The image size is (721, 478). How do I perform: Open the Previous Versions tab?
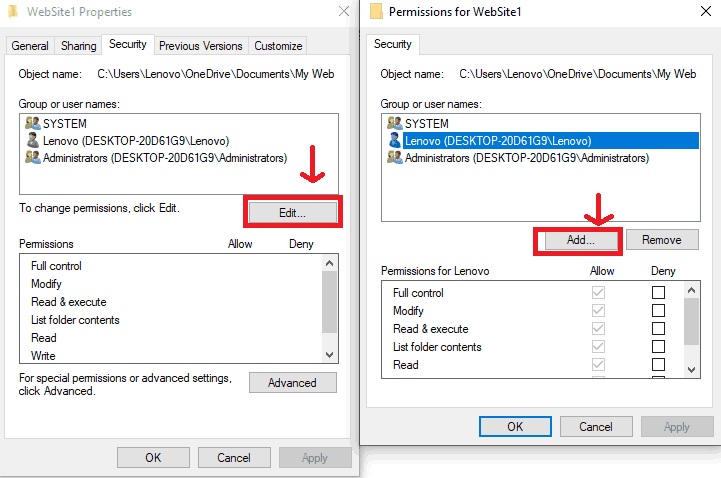pyautogui.click(x=200, y=46)
